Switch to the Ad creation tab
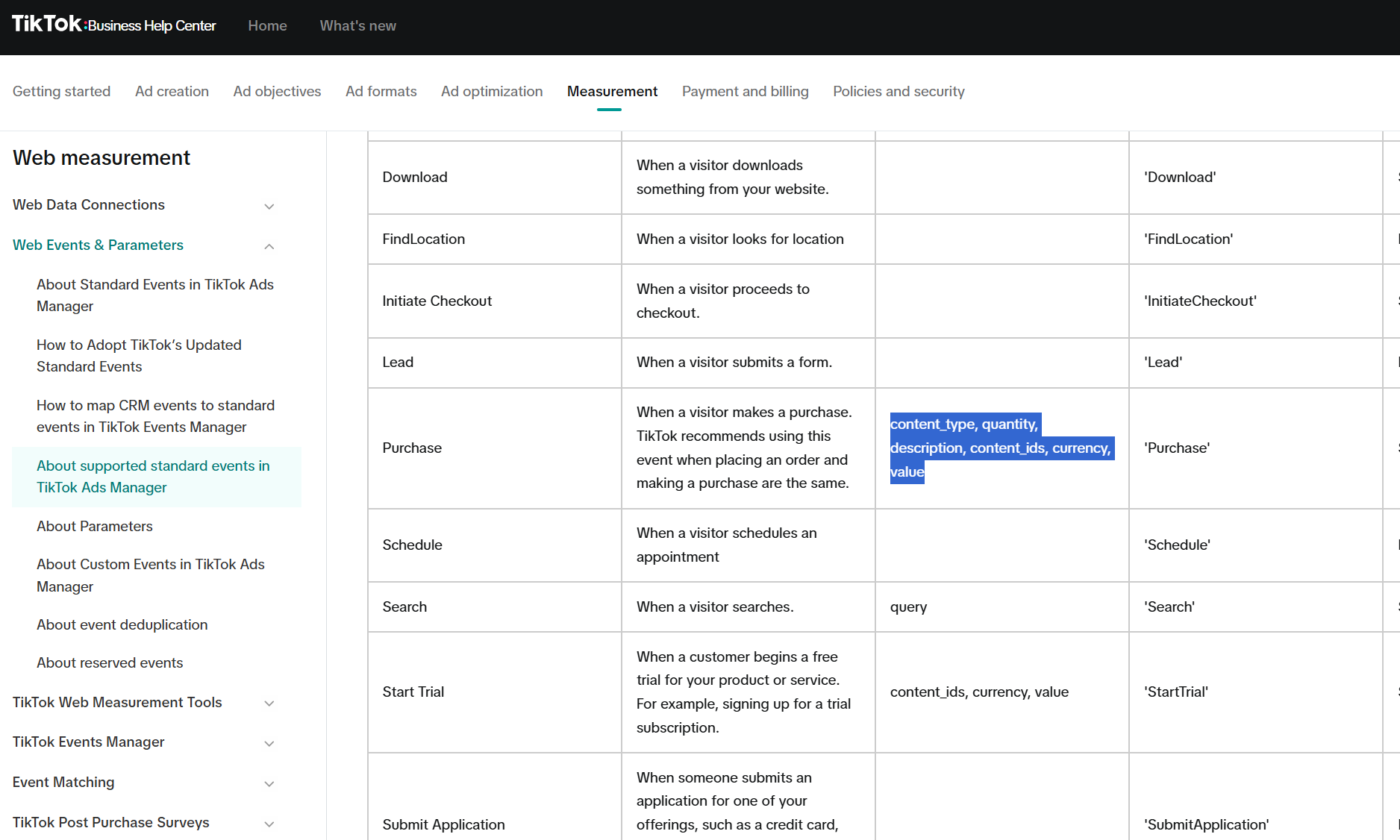The width and height of the screenshot is (1400, 840). 172,91
